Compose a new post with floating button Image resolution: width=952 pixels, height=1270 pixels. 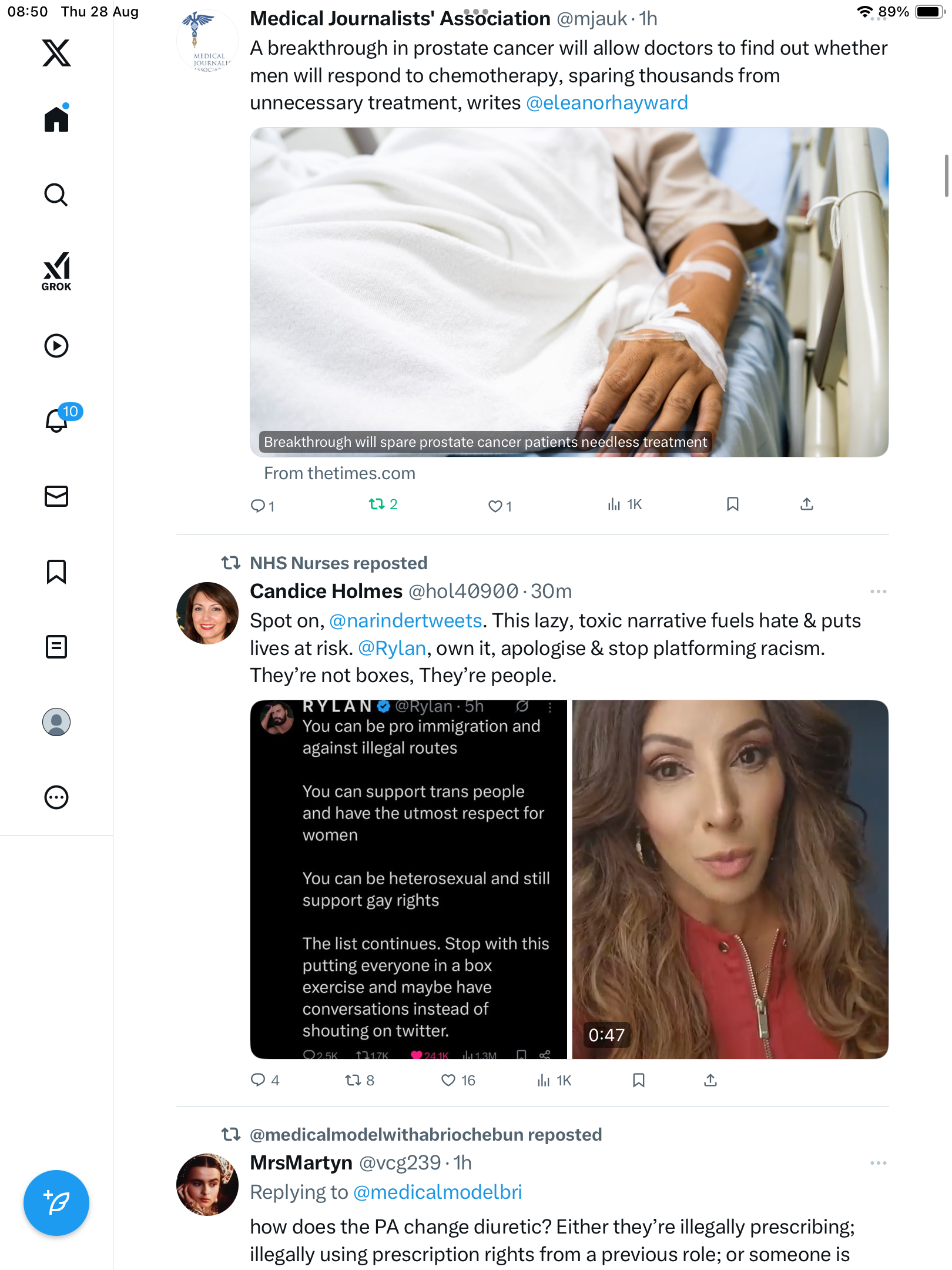(x=56, y=1203)
